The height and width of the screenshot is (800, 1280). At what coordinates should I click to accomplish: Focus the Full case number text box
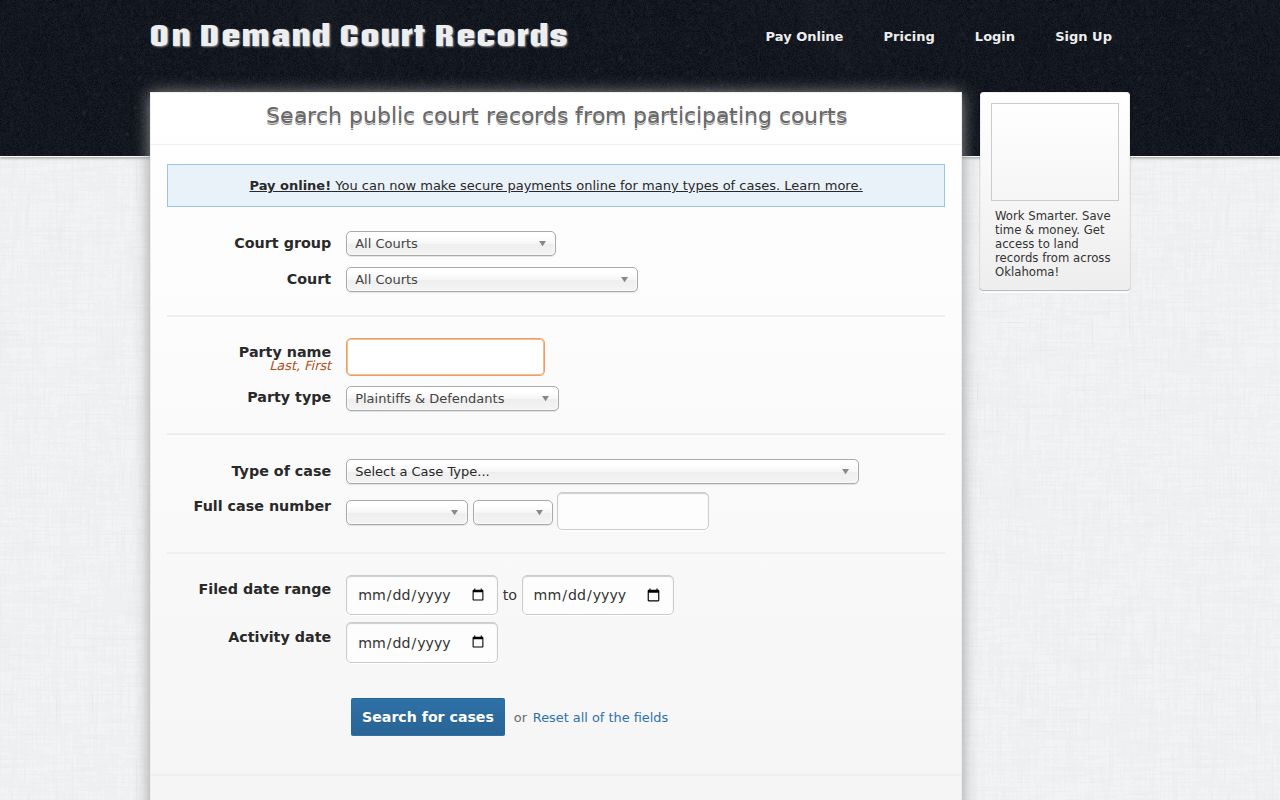click(x=633, y=511)
